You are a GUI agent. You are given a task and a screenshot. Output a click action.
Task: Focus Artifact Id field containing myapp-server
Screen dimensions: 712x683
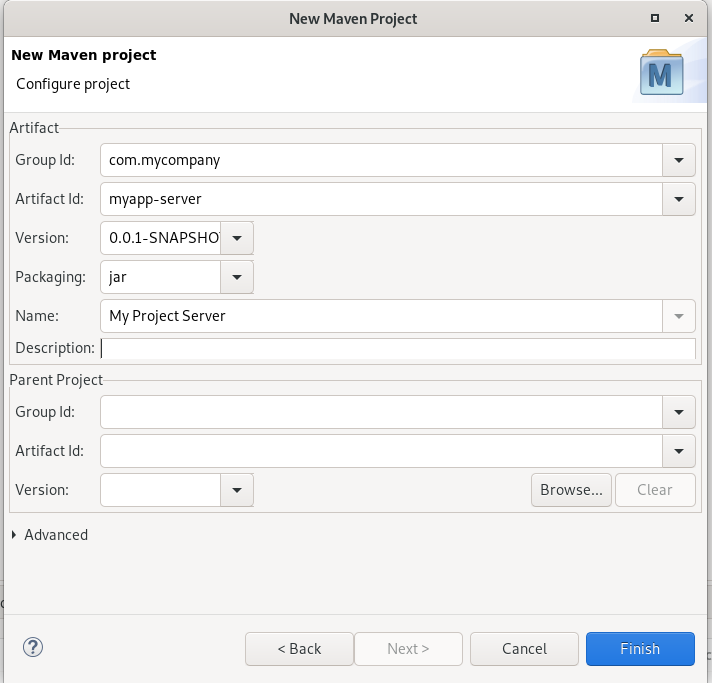381,199
